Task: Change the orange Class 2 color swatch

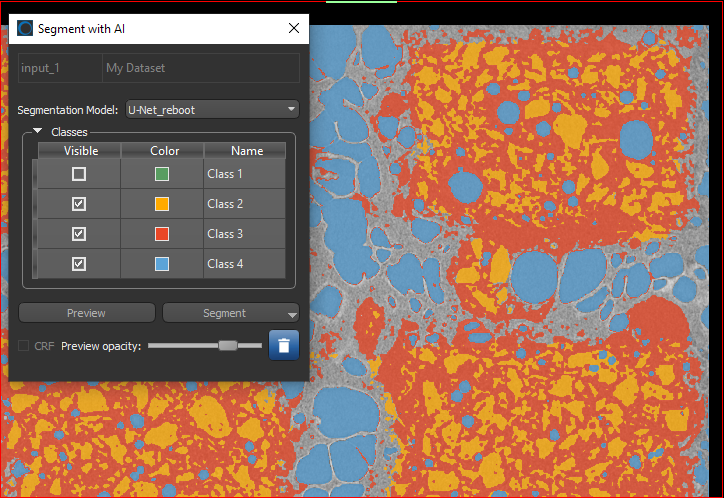Action: [162, 204]
